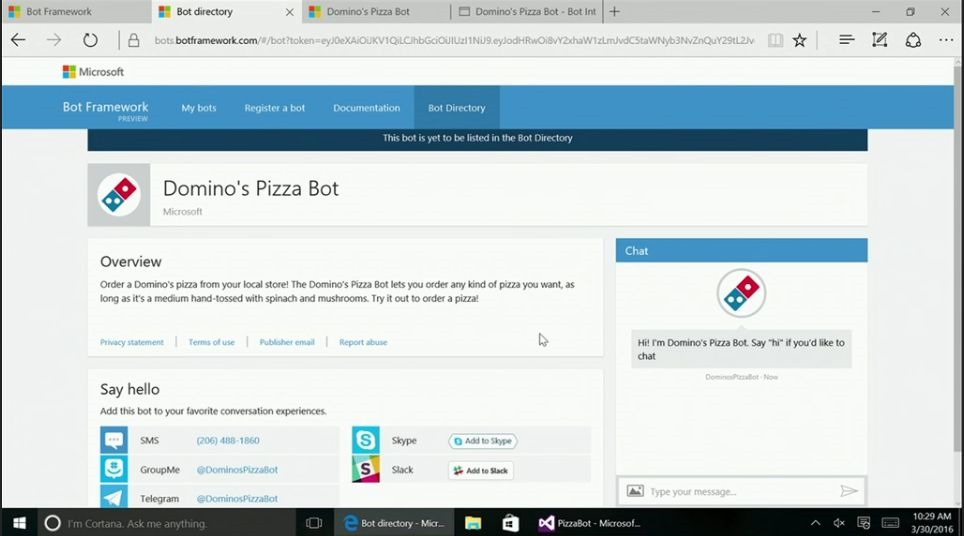Open File Explorer from taskbar
This screenshot has height=536, width=964.
473,523
